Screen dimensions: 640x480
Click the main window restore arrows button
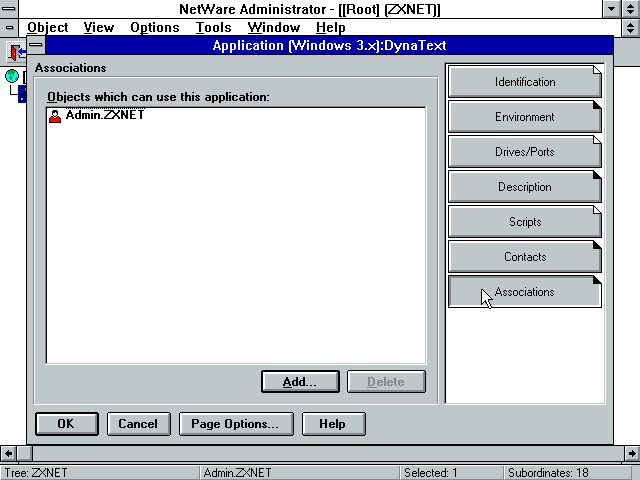[631, 9]
